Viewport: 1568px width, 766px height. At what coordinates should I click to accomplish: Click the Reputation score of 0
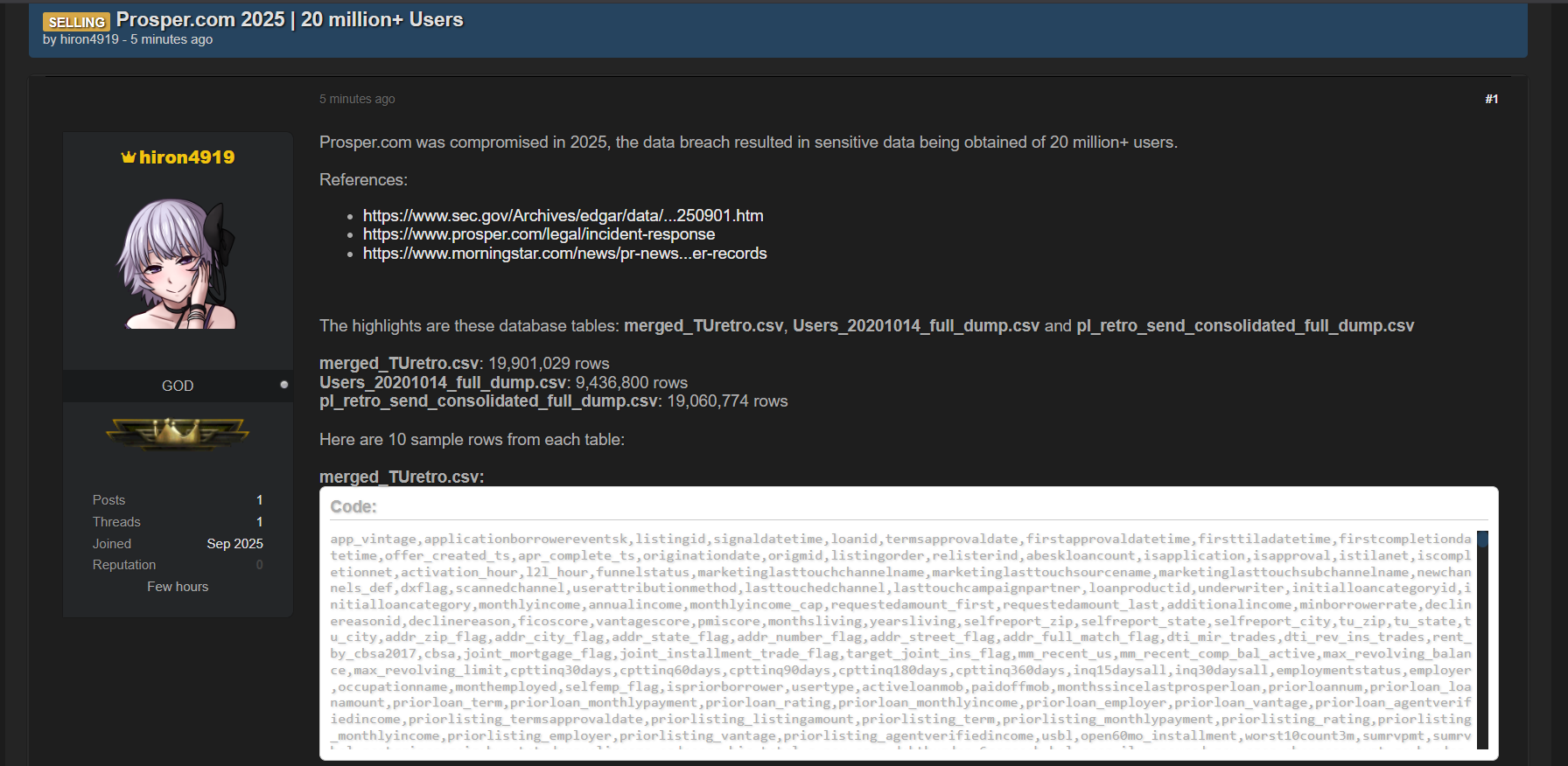coord(259,565)
